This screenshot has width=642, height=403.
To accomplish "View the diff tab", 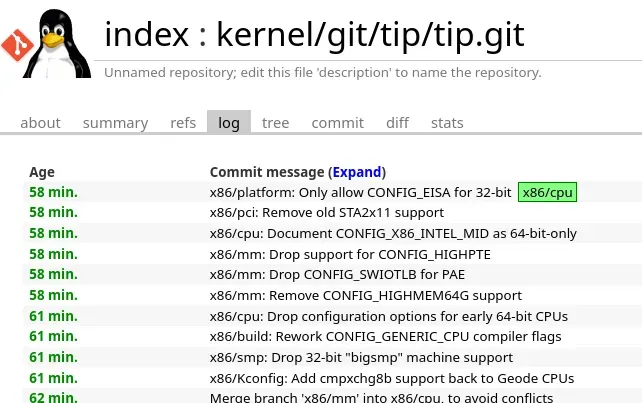I will (x=398, y=123).
